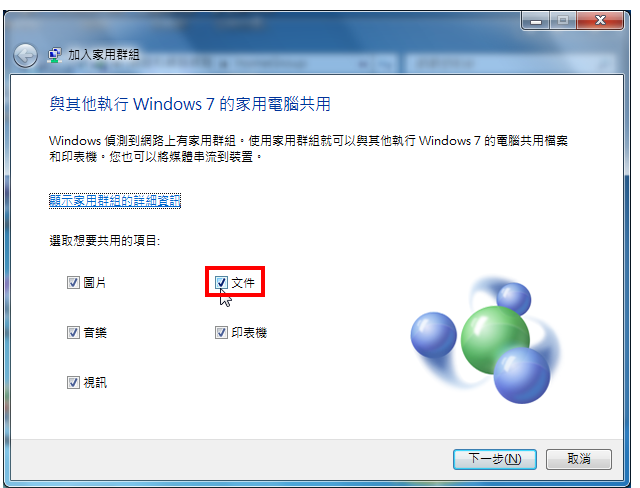
Task: Click the HomeGroup spheres graphic
Action: (x=485, y=340)
